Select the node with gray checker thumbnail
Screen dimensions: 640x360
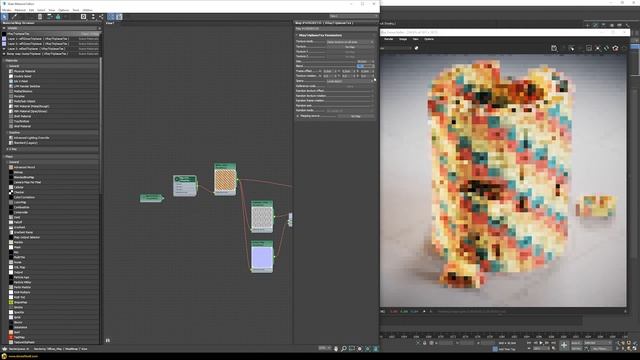click(x=262, y=217)
